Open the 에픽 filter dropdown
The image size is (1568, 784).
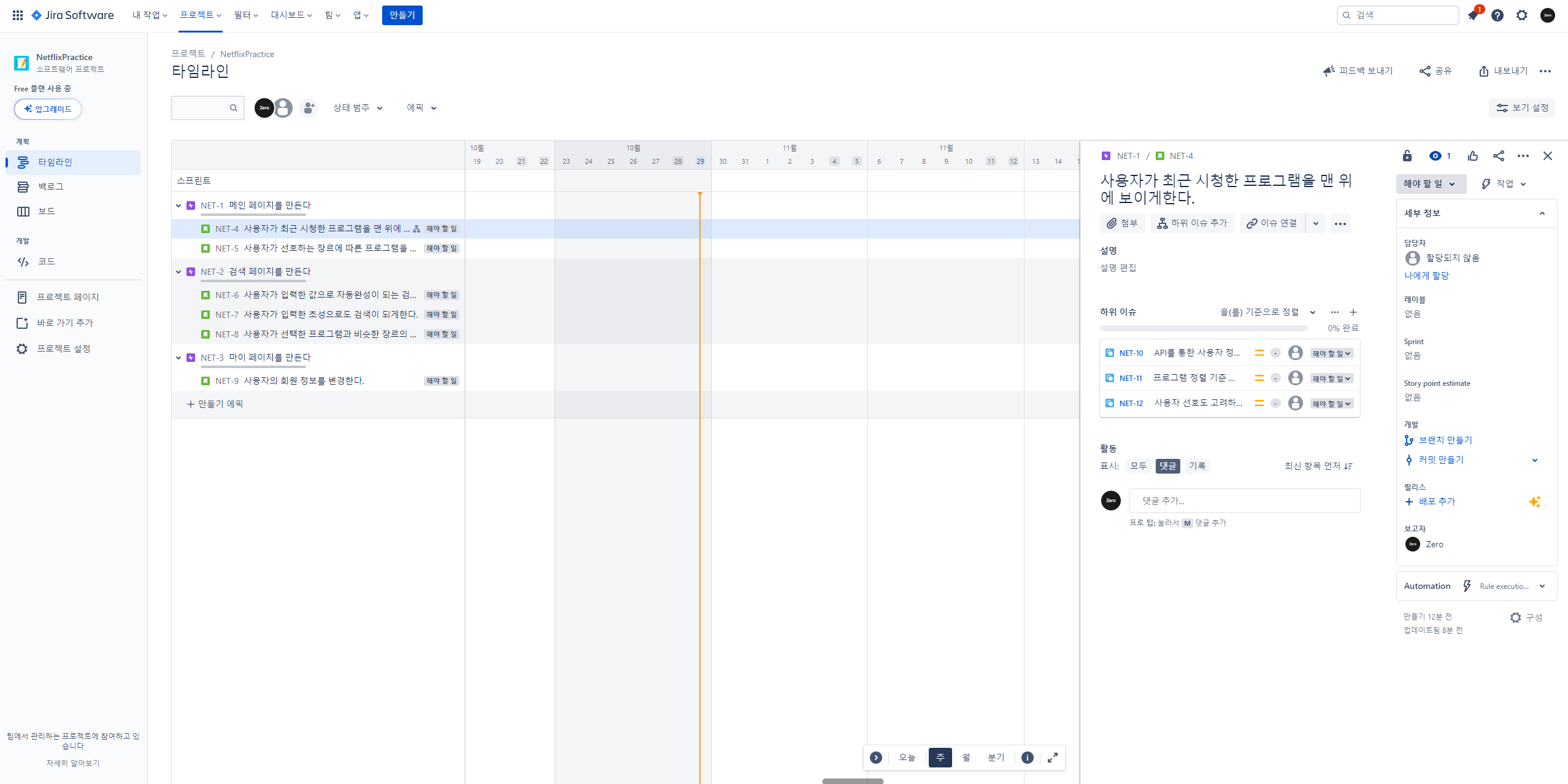click(421, 108)
